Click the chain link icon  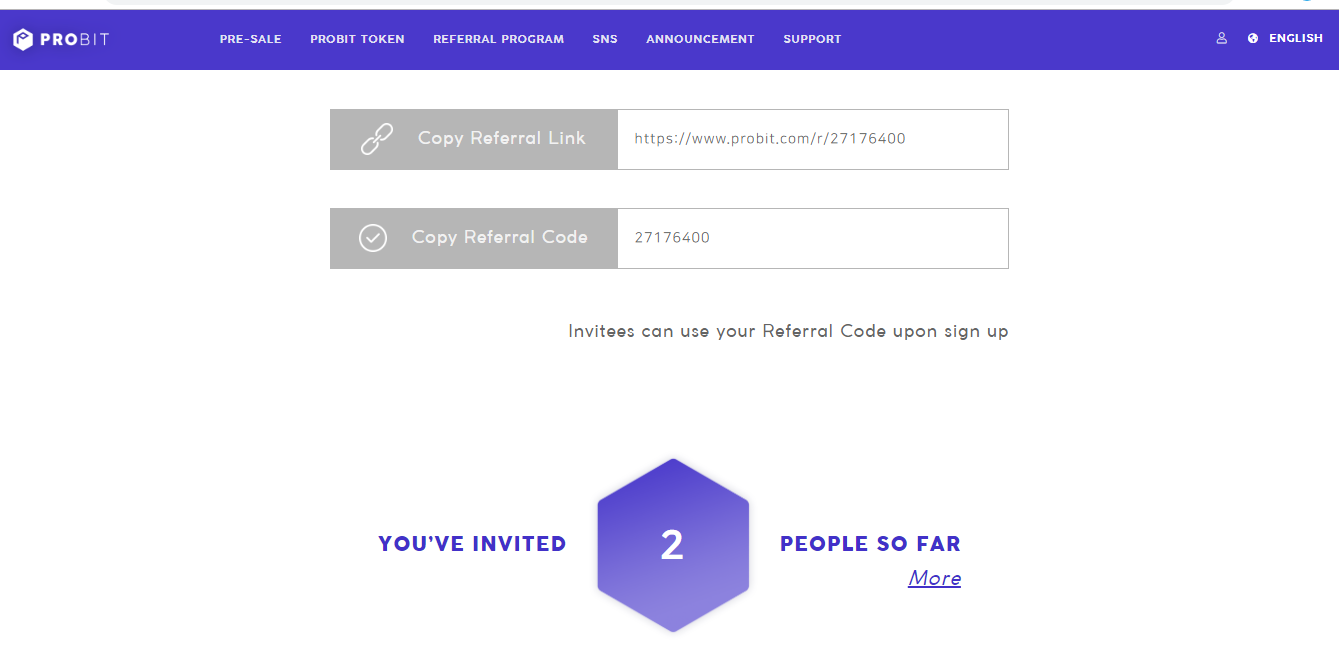click(x=377, y=139)
